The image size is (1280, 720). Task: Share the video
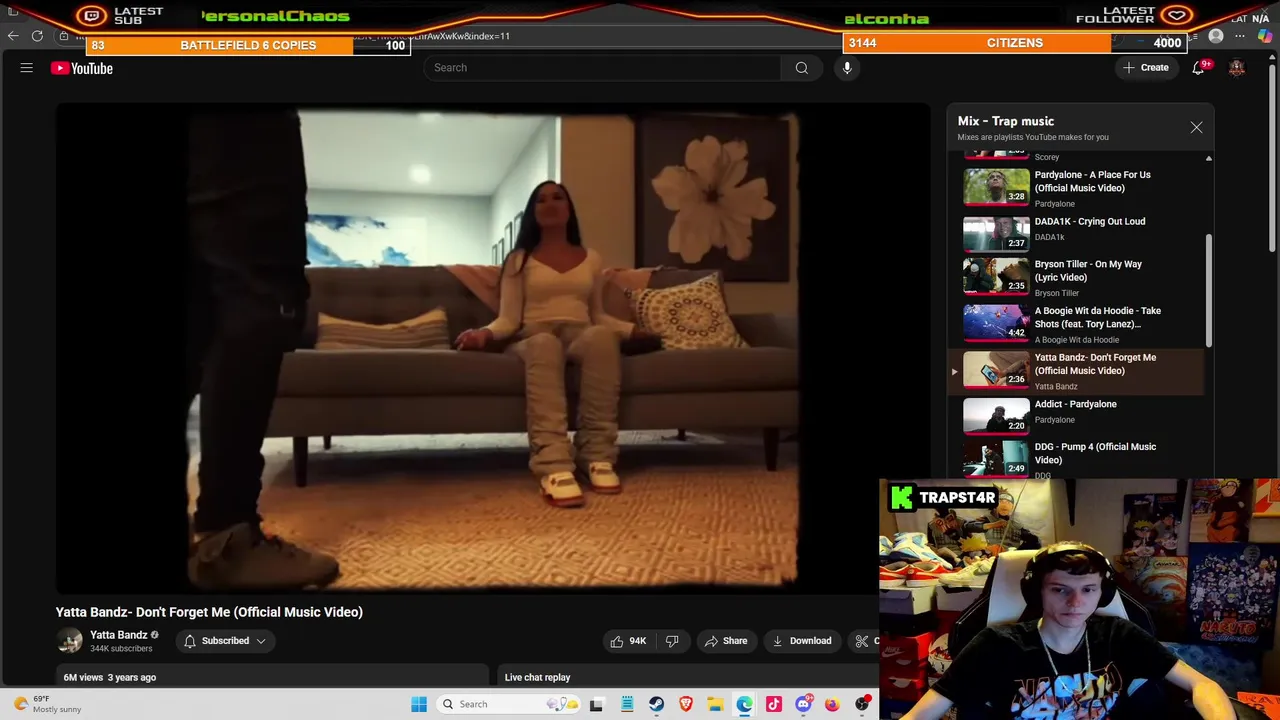725,641
